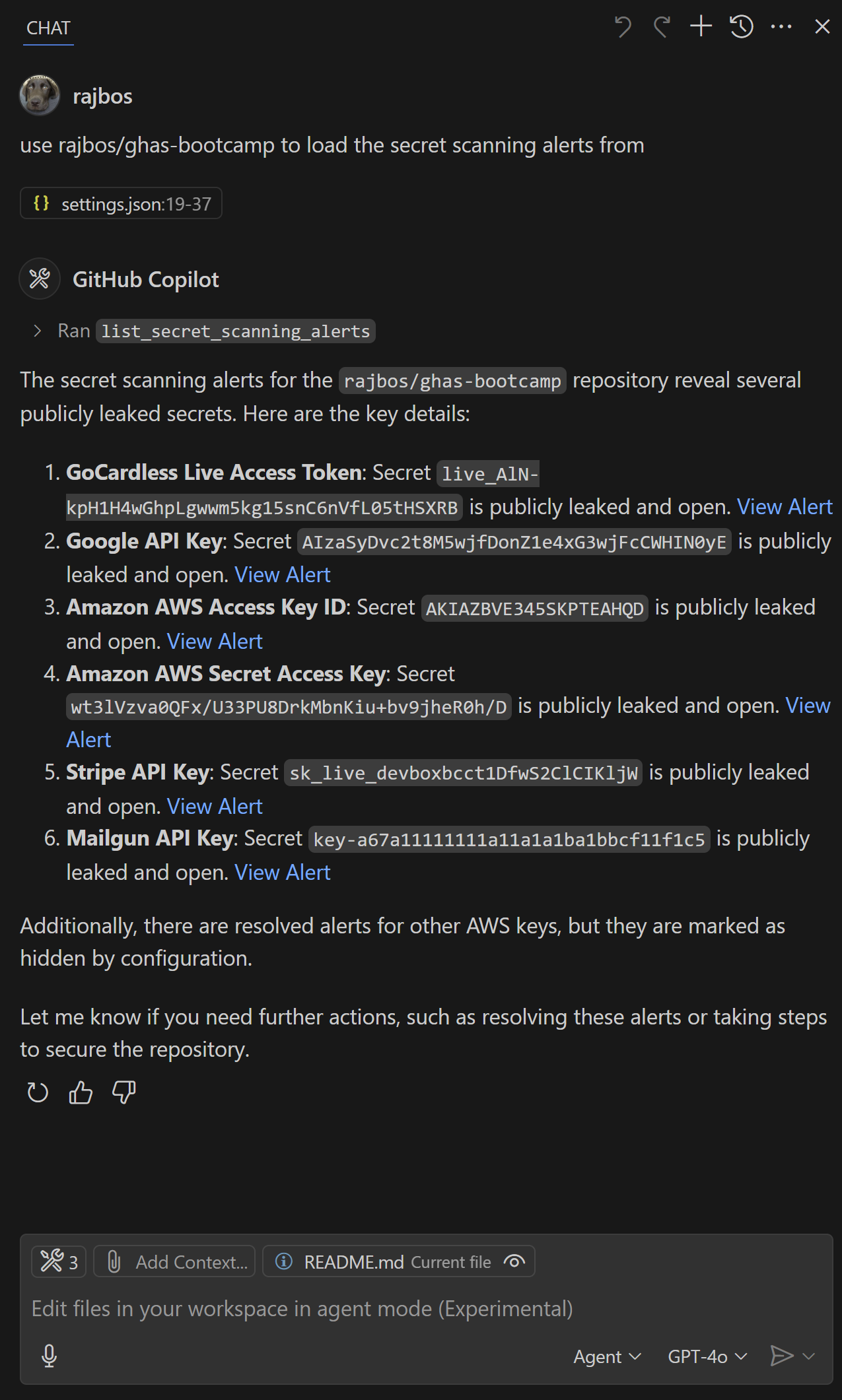Mark response helpful with thumbs up
Viewport: 842px width, 1400px height.
[x=81, y=1093]
